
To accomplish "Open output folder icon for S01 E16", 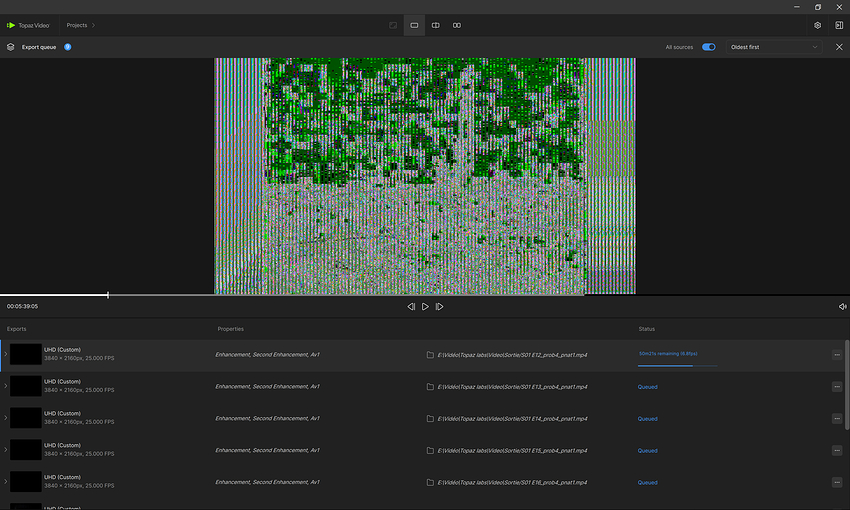I will (430, 482).
